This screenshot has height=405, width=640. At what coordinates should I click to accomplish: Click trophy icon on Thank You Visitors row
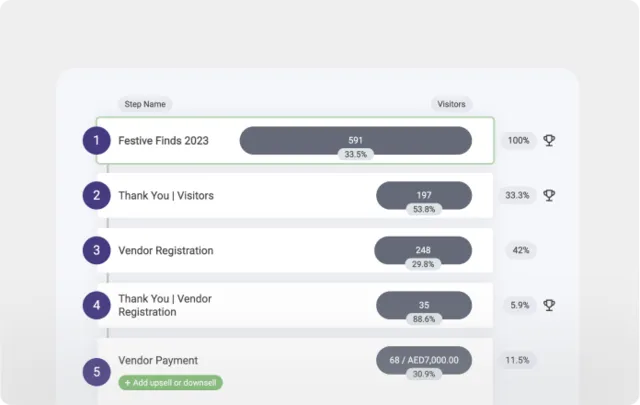pyautogui.click(x=549, y=196)
